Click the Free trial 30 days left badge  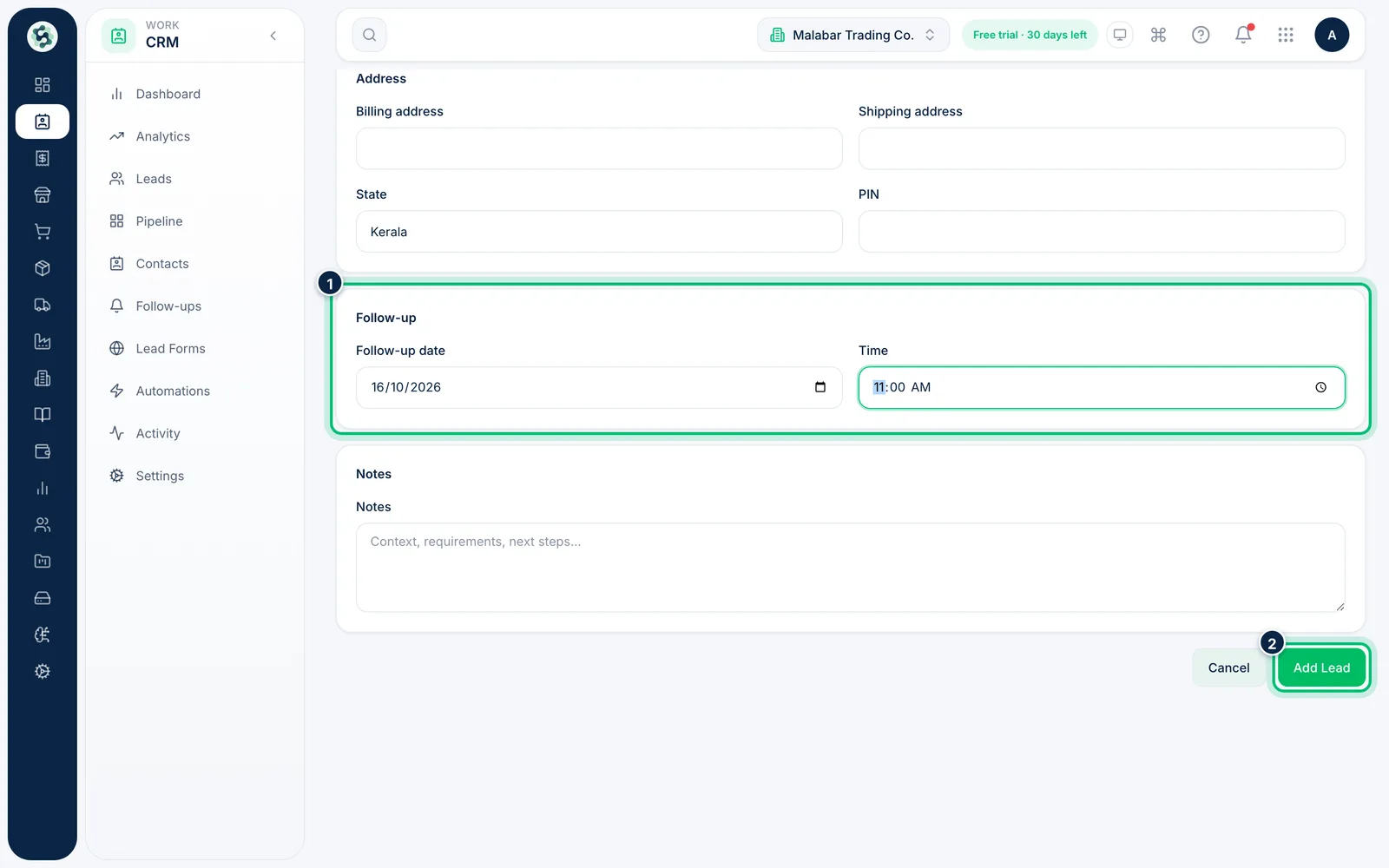click(x=1030, y=35)
